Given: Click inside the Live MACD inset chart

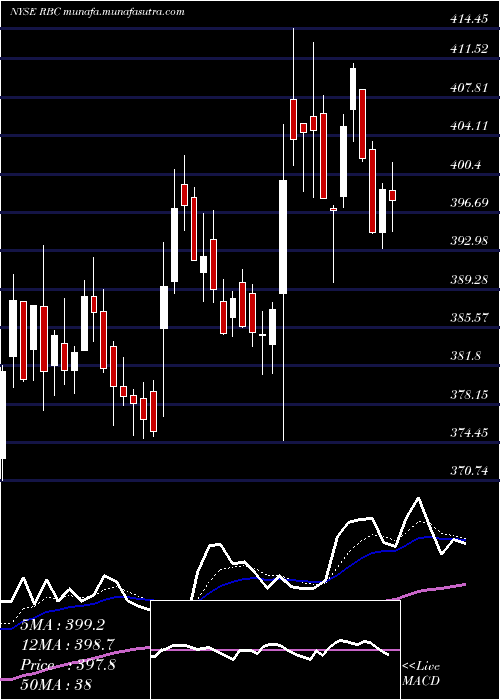Looking at the screenshot, I should click(x=275, y=650).
